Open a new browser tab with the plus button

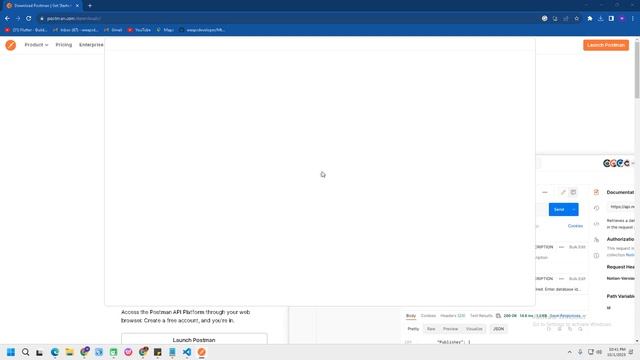90,6
